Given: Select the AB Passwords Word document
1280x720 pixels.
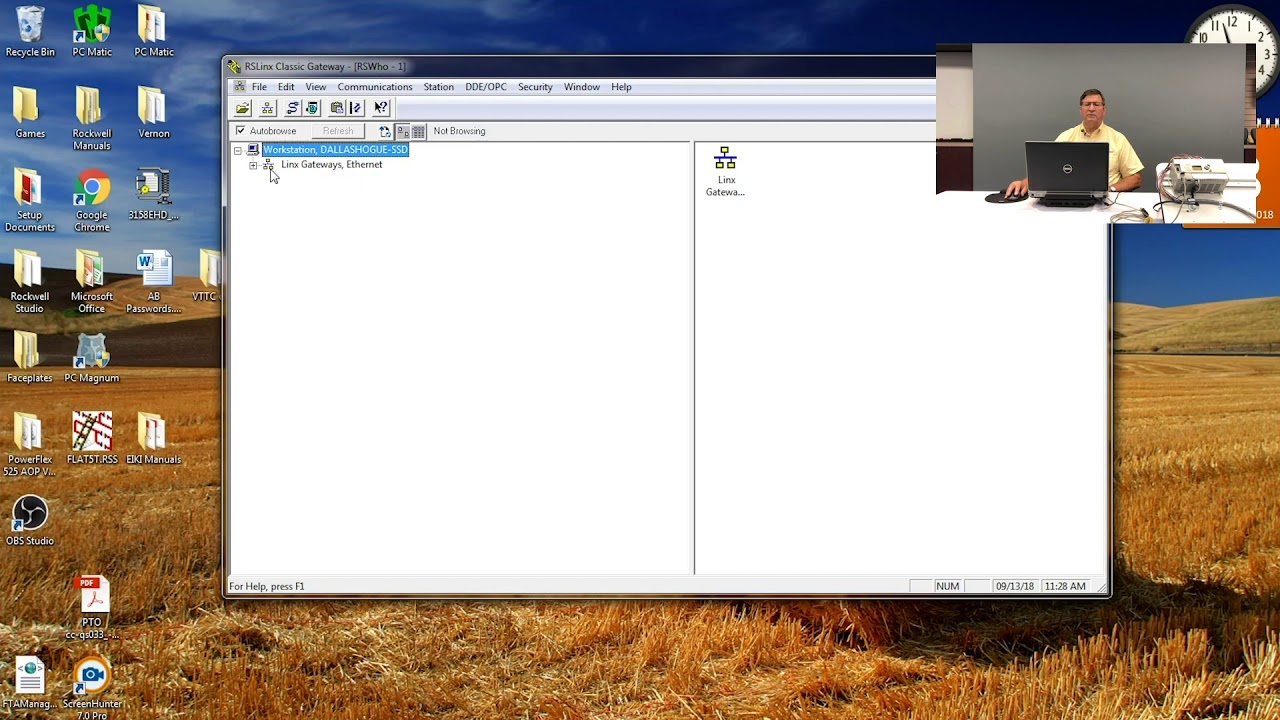Looking at the screenshot, I should (154, 282).
